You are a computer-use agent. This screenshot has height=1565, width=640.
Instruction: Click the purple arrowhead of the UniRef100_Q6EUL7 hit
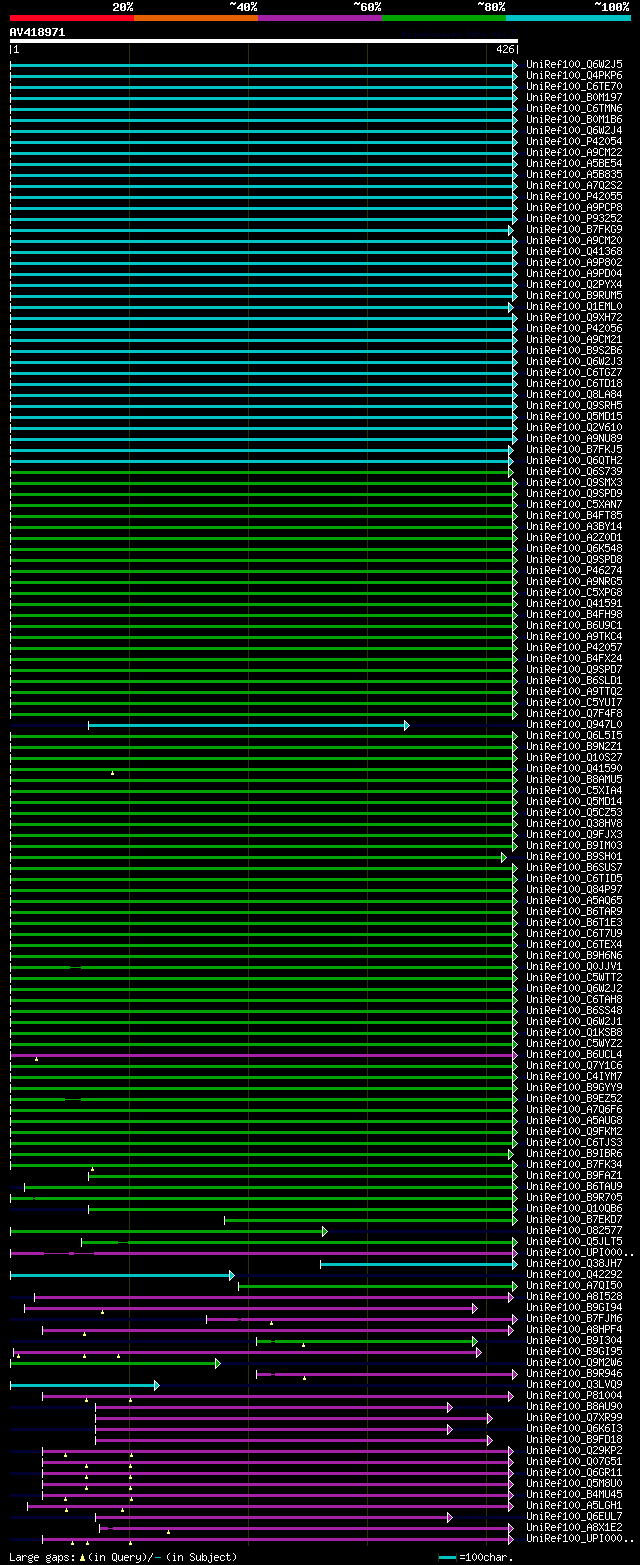point(450,1517)
